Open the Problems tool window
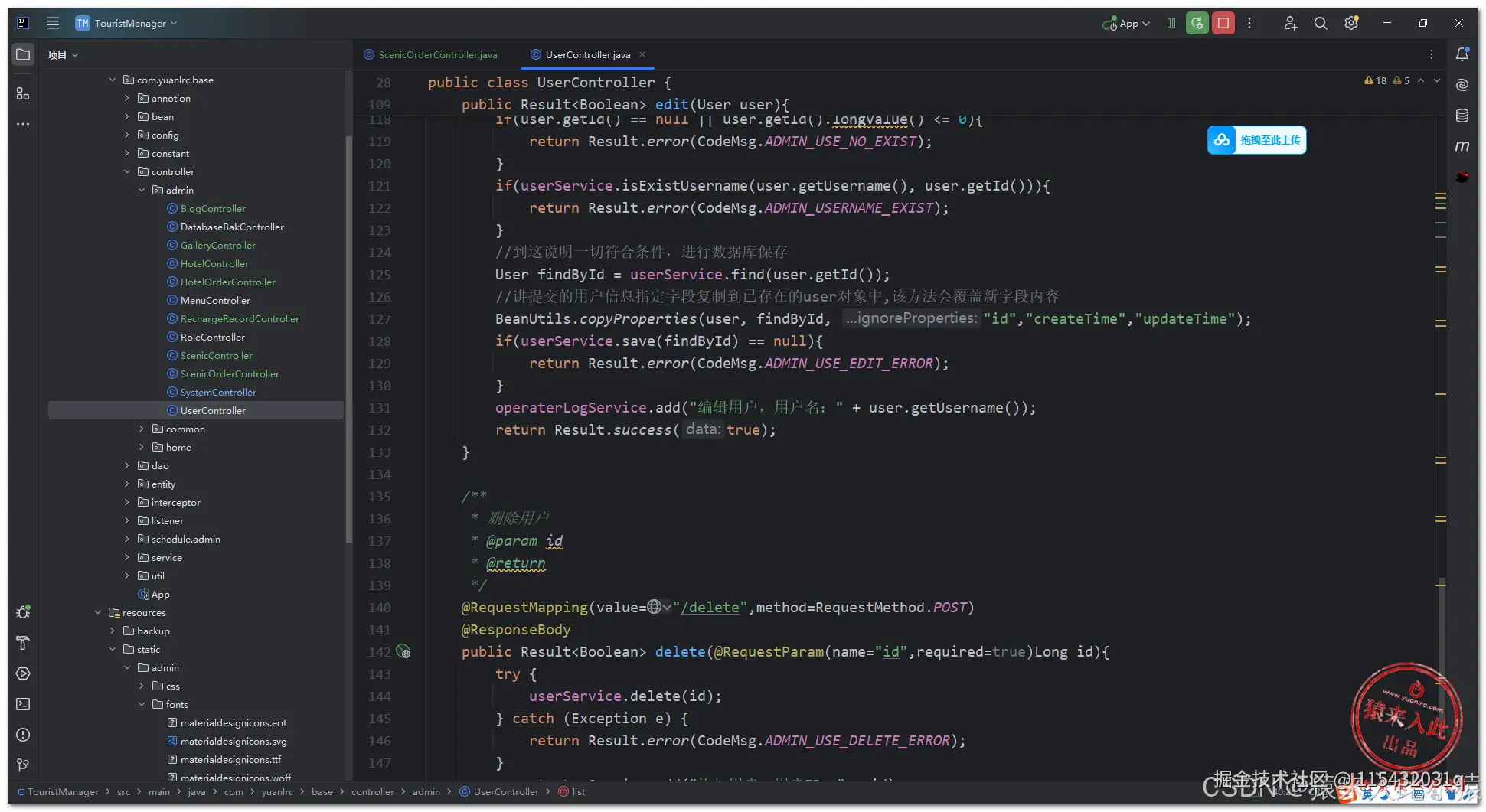1486x812 pixels. (x=23, y=735)
